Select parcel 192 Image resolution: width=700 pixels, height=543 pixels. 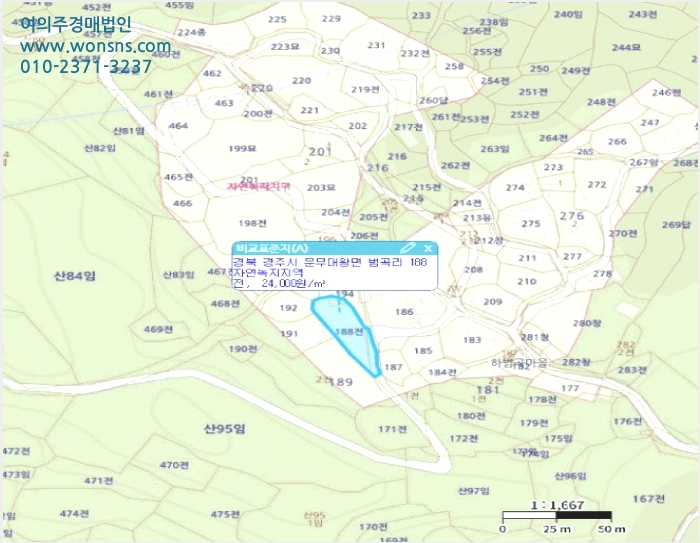click(x=288, y=308)
